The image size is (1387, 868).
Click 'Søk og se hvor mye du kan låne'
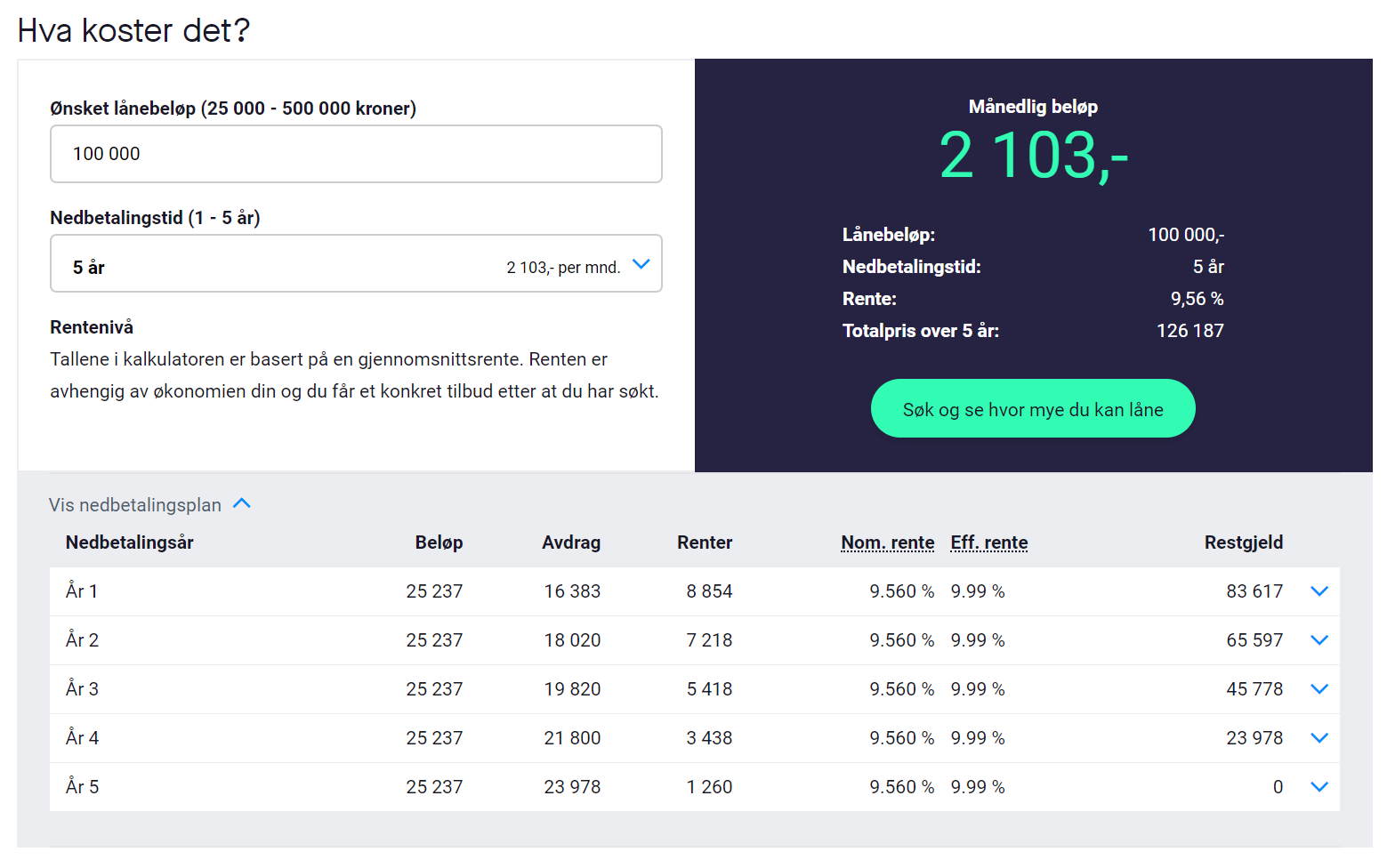coord(1032,409)
